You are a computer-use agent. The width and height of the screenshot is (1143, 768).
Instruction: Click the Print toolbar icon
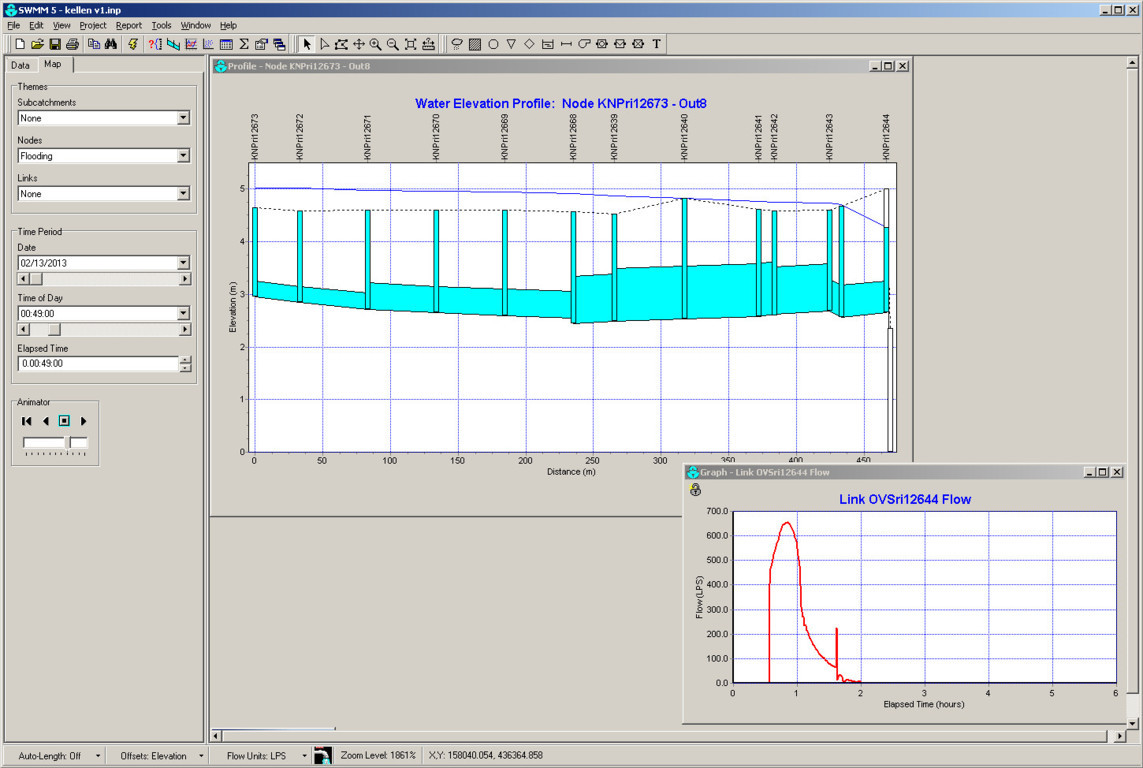point(73,44)
